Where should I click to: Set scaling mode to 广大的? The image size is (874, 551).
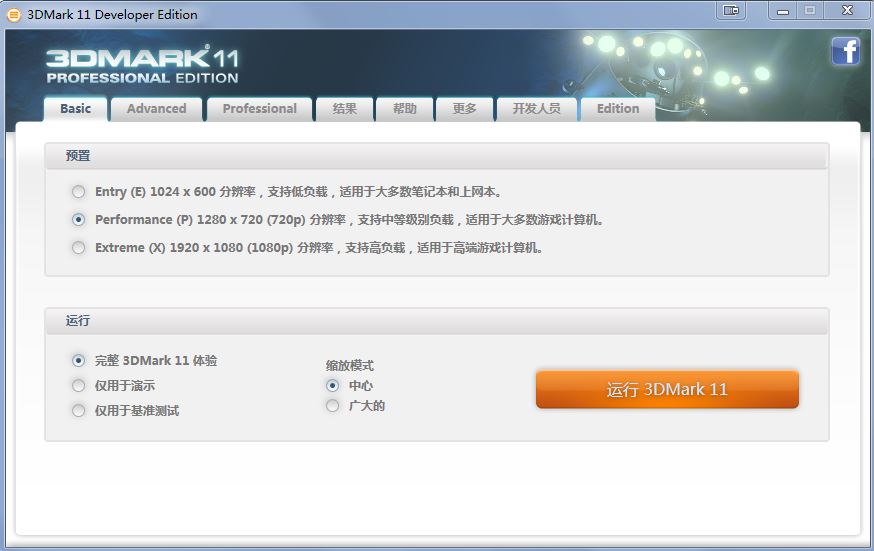(333, 406)
